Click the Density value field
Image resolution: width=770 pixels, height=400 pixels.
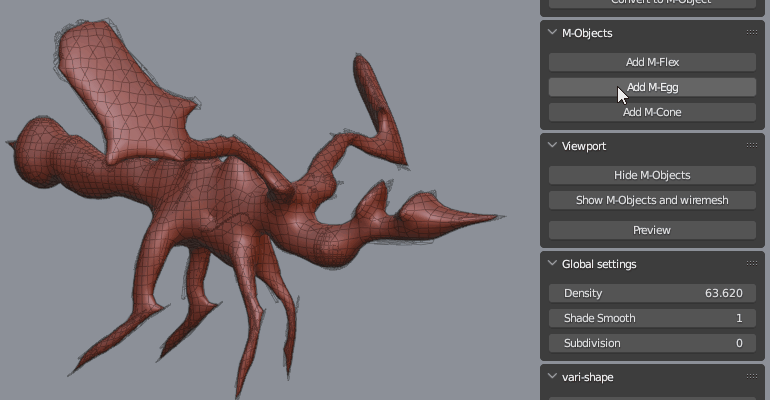pos(652,293)
